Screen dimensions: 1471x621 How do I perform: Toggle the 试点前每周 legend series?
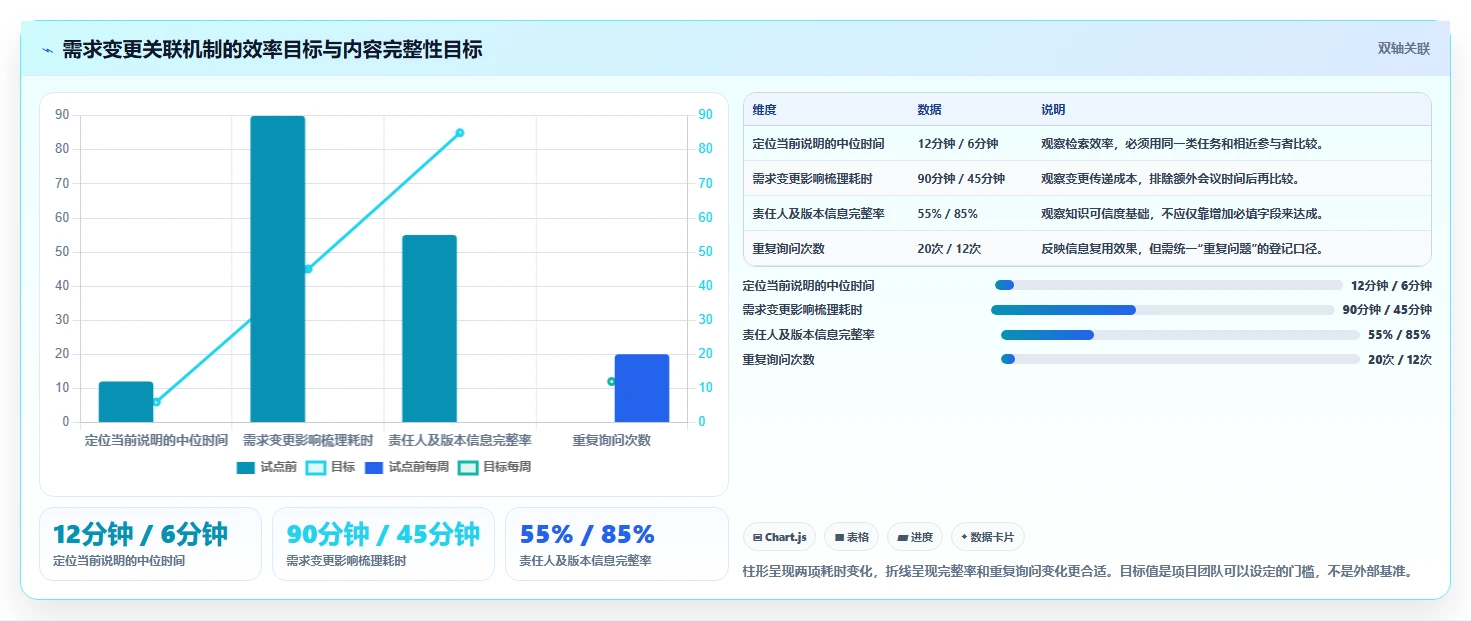pyautogui.click(x=407, y=467)
